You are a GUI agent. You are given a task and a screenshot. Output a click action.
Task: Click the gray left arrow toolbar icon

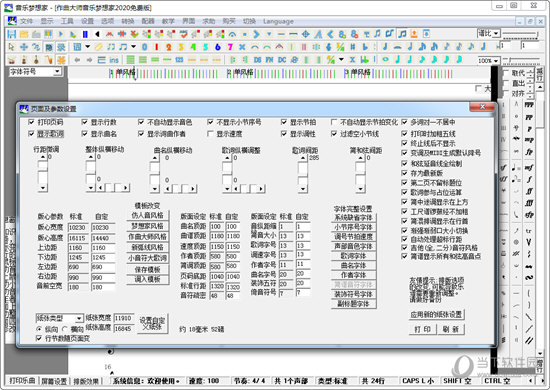coord(77,60)
